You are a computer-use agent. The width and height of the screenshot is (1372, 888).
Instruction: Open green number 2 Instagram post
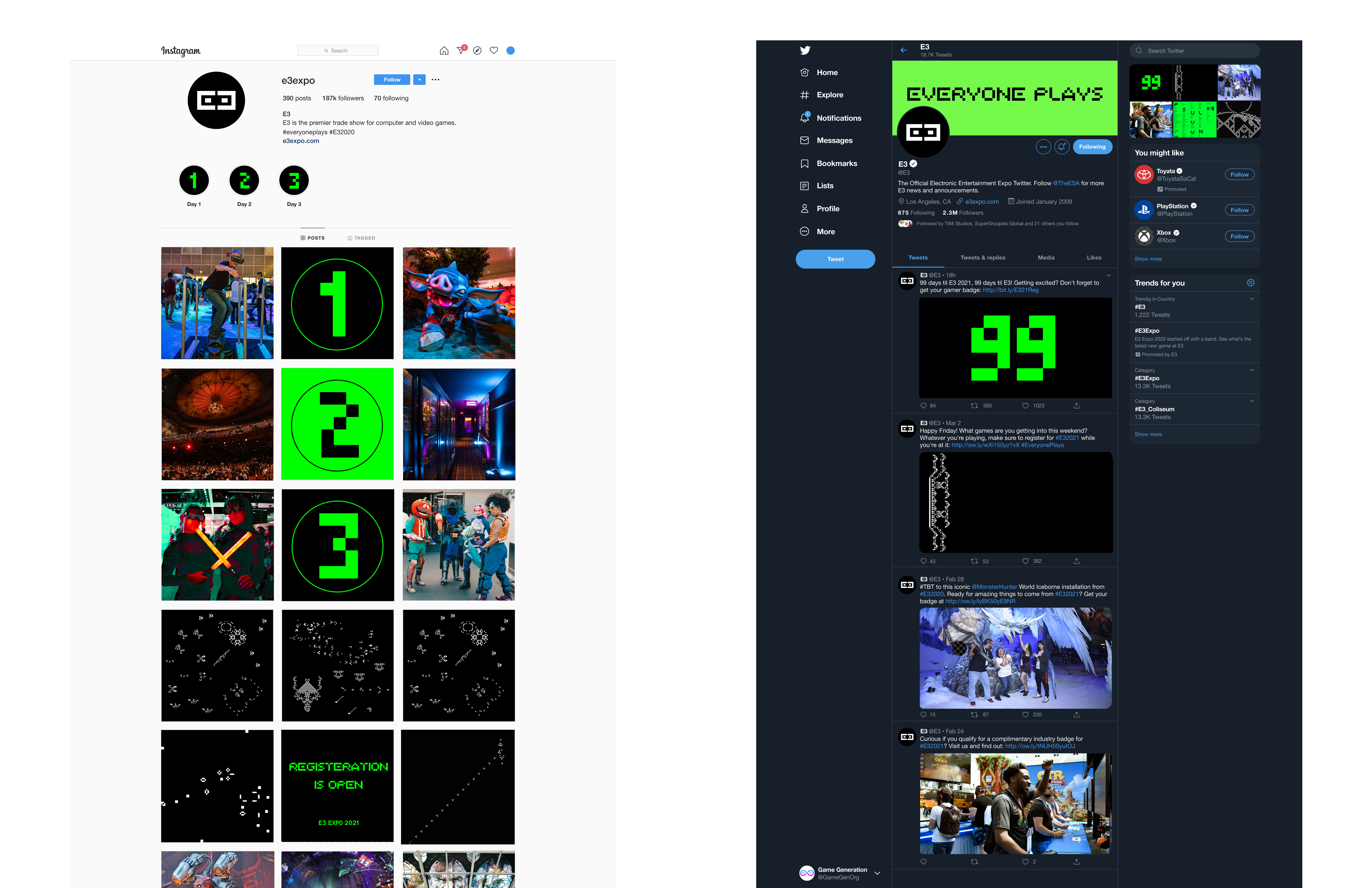click(x=338, y=424)
